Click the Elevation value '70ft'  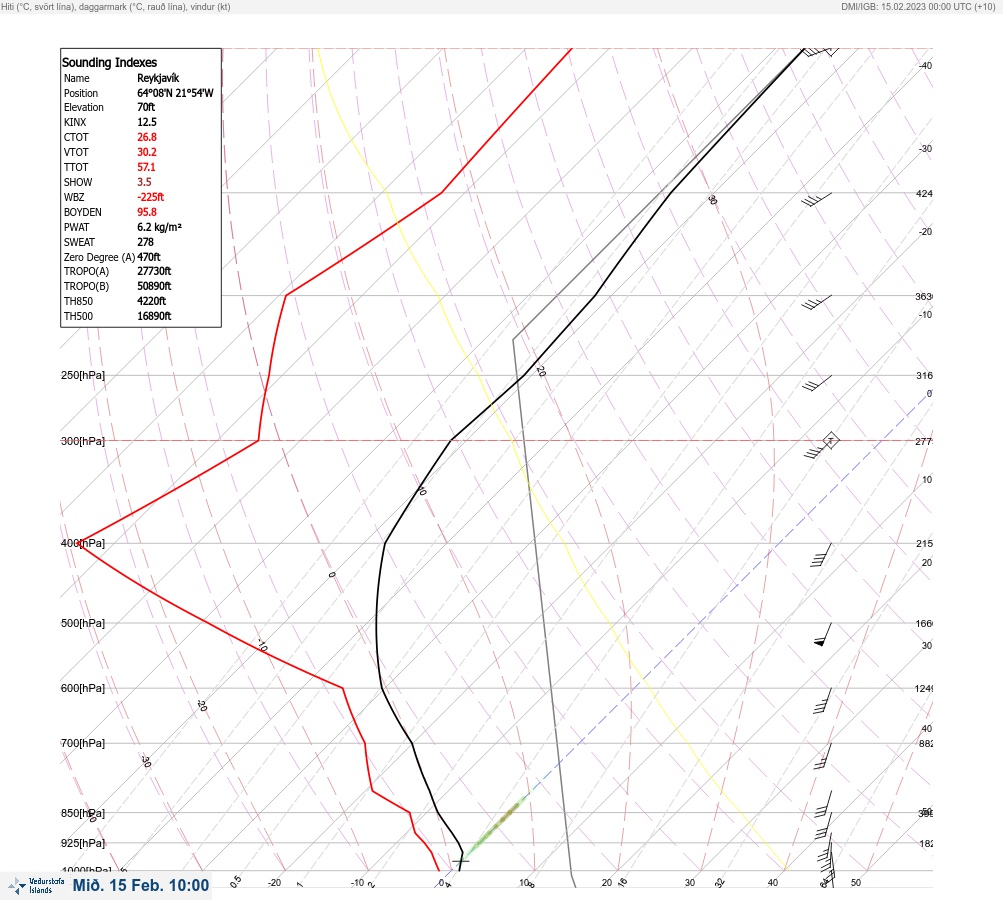[146, 107]
